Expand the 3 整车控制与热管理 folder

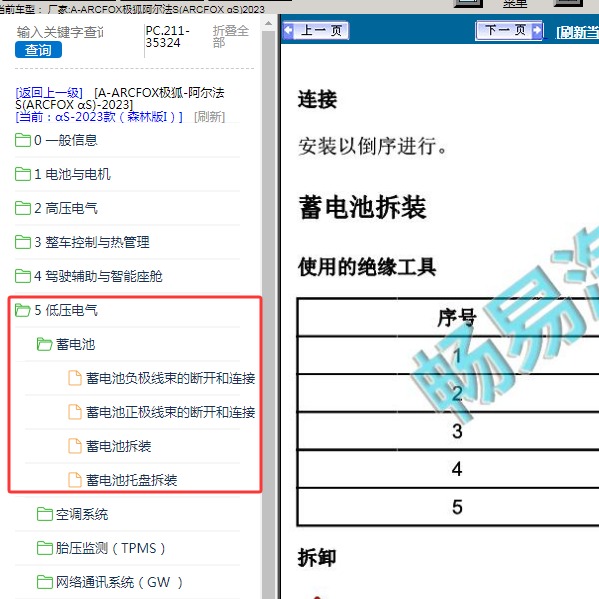click(x=91, y=242)
